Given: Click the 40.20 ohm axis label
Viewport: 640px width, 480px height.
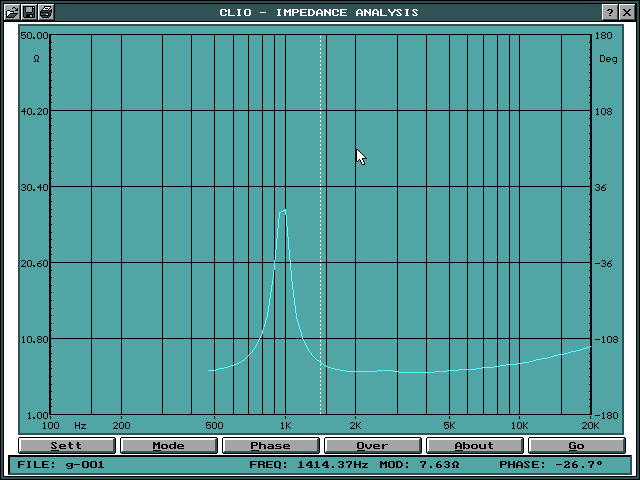Looking at the screenshot, I should (x=34, y=111).
